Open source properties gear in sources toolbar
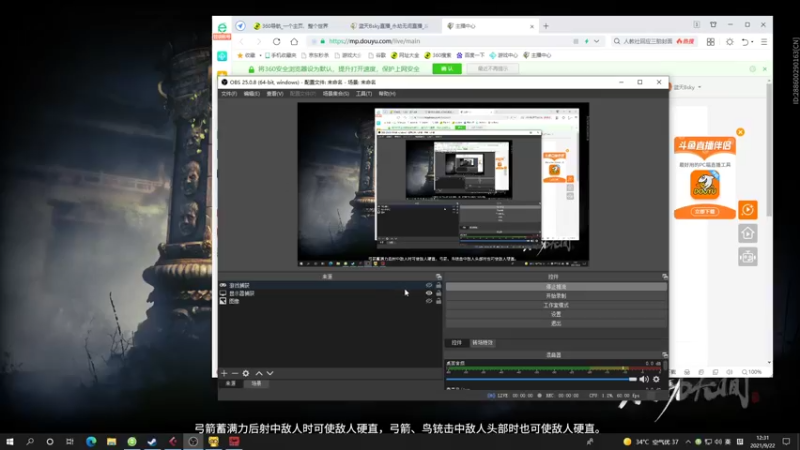 point(246,373)
